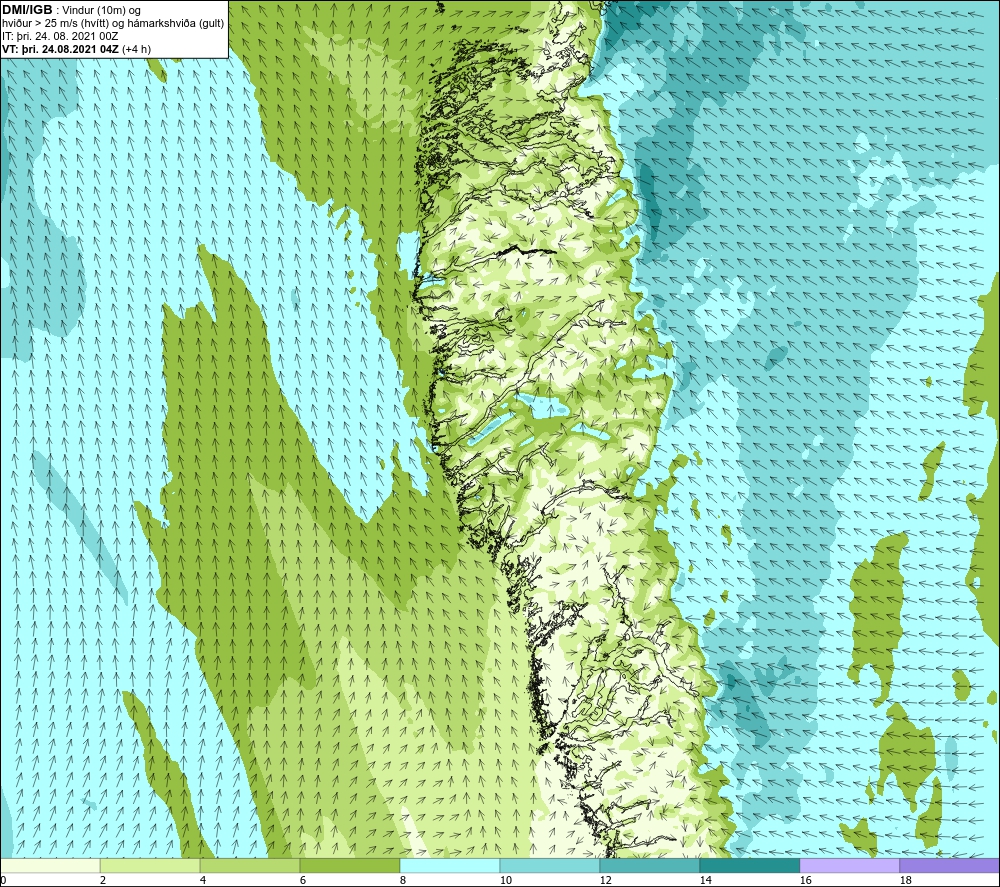This screenshot has width=1000, height=887.
Task: Click the "Vindur (10m) og" header text
Action: [x=101, y=11]
